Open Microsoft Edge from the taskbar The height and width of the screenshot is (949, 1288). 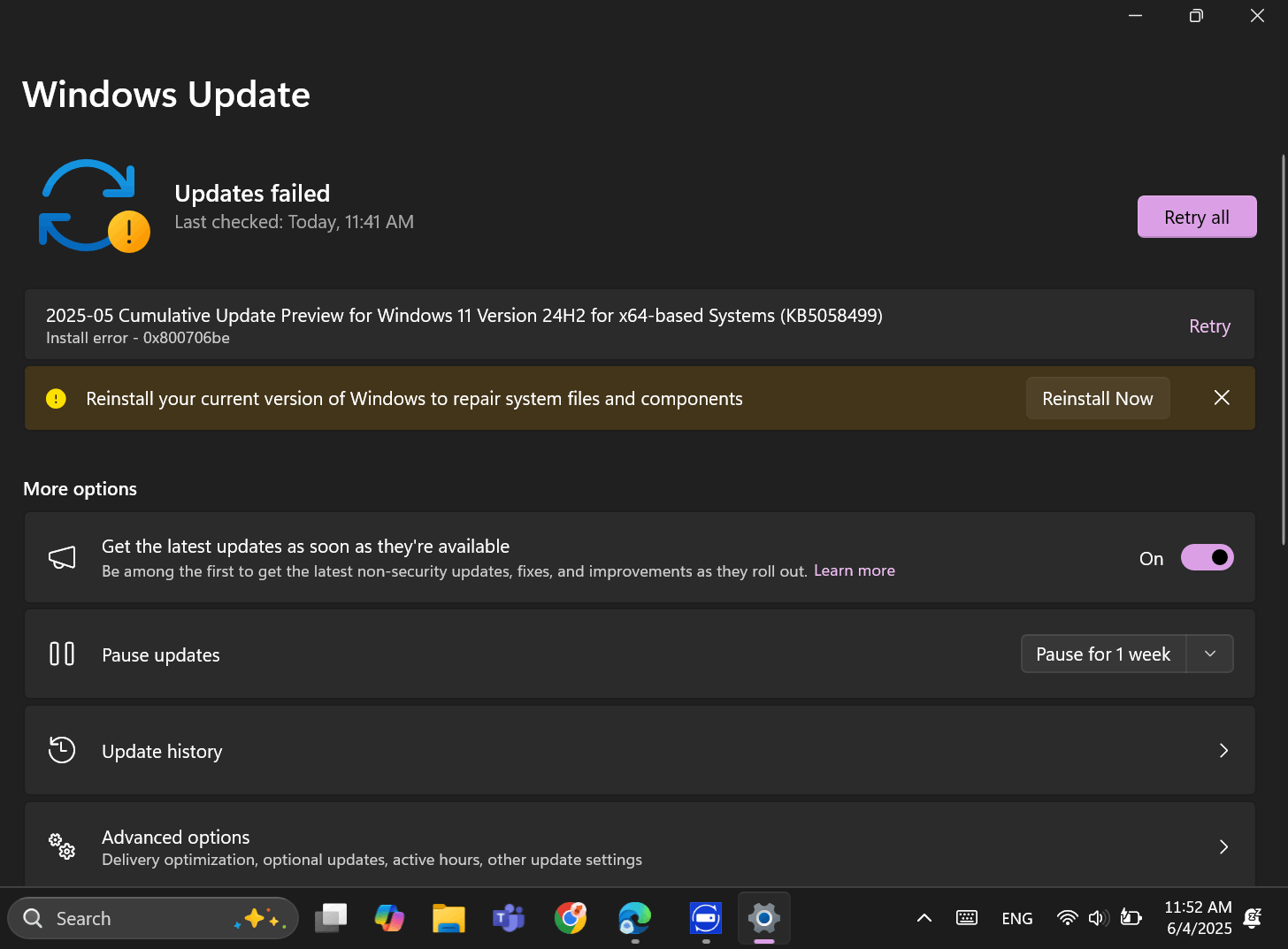(634, 919)
